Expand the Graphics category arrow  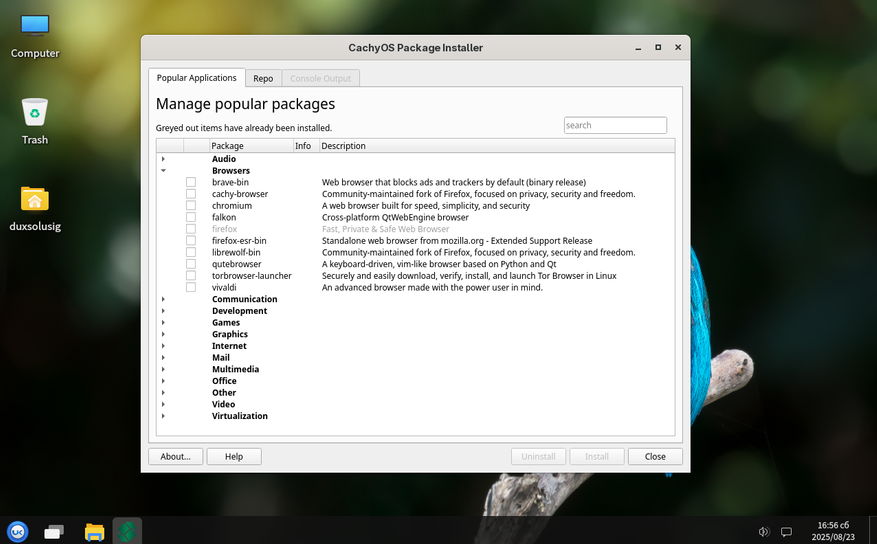tap(163, 335)
